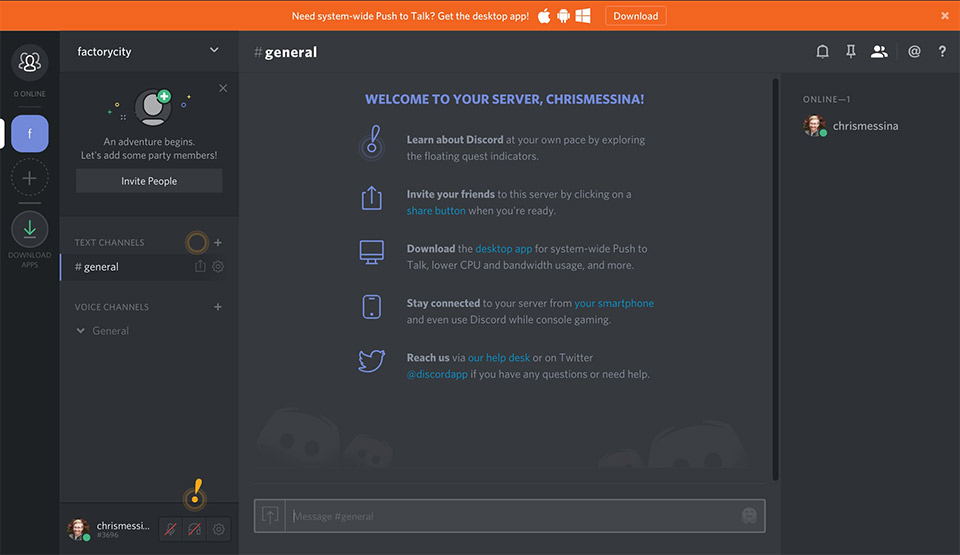Viewport: 960px width, 555px height.
Task: Select the factorycity server icon
Action: pos(29,134)
